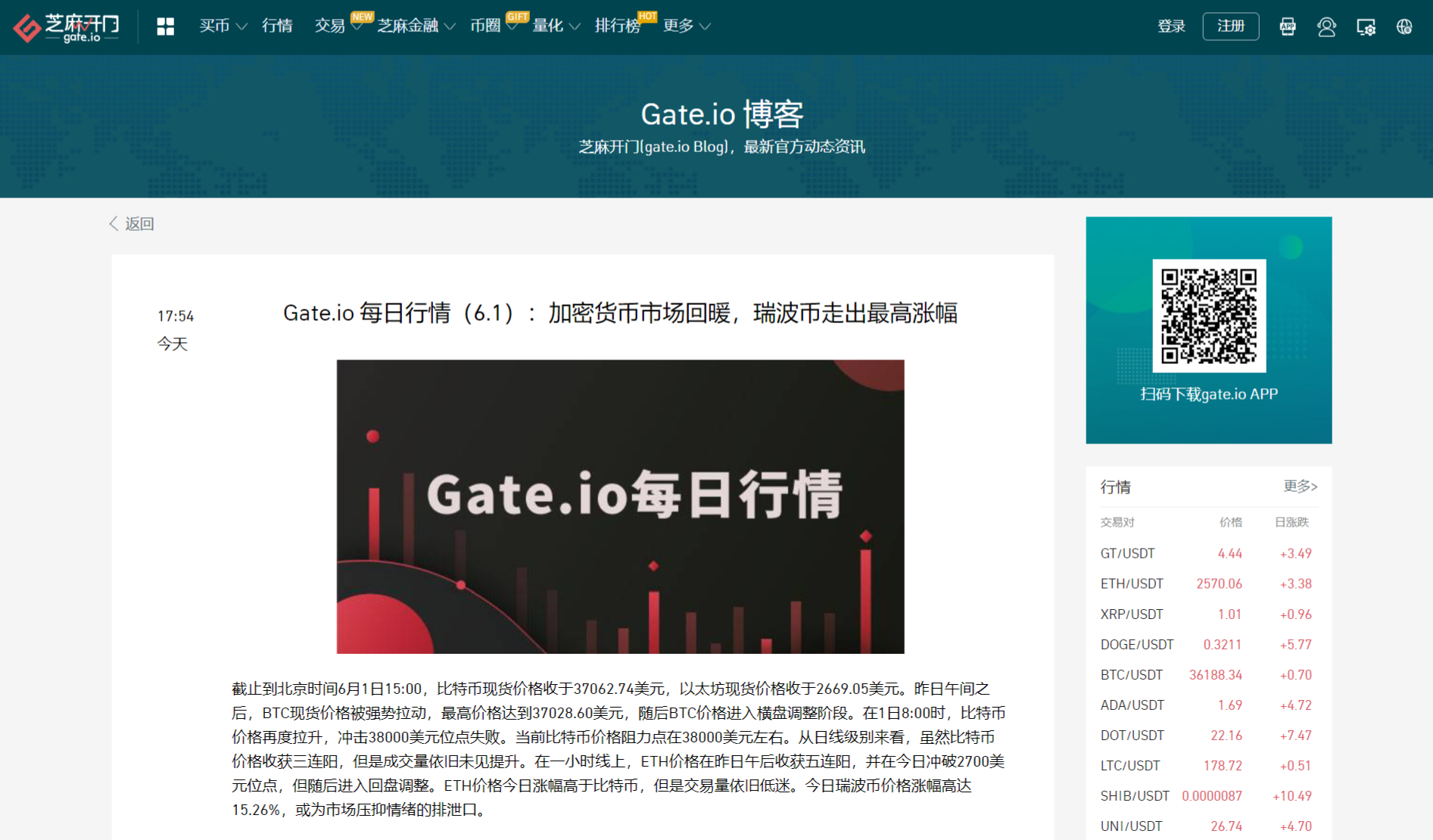Select XRP/USDT trading pair row
Screen dimensions: 1433x840
1208,614
